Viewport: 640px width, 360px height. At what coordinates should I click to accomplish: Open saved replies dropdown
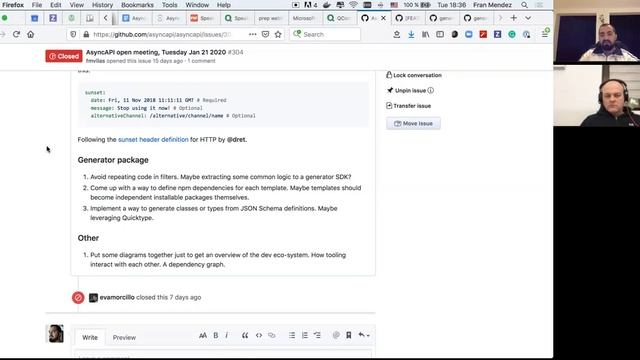pos(364,336)
